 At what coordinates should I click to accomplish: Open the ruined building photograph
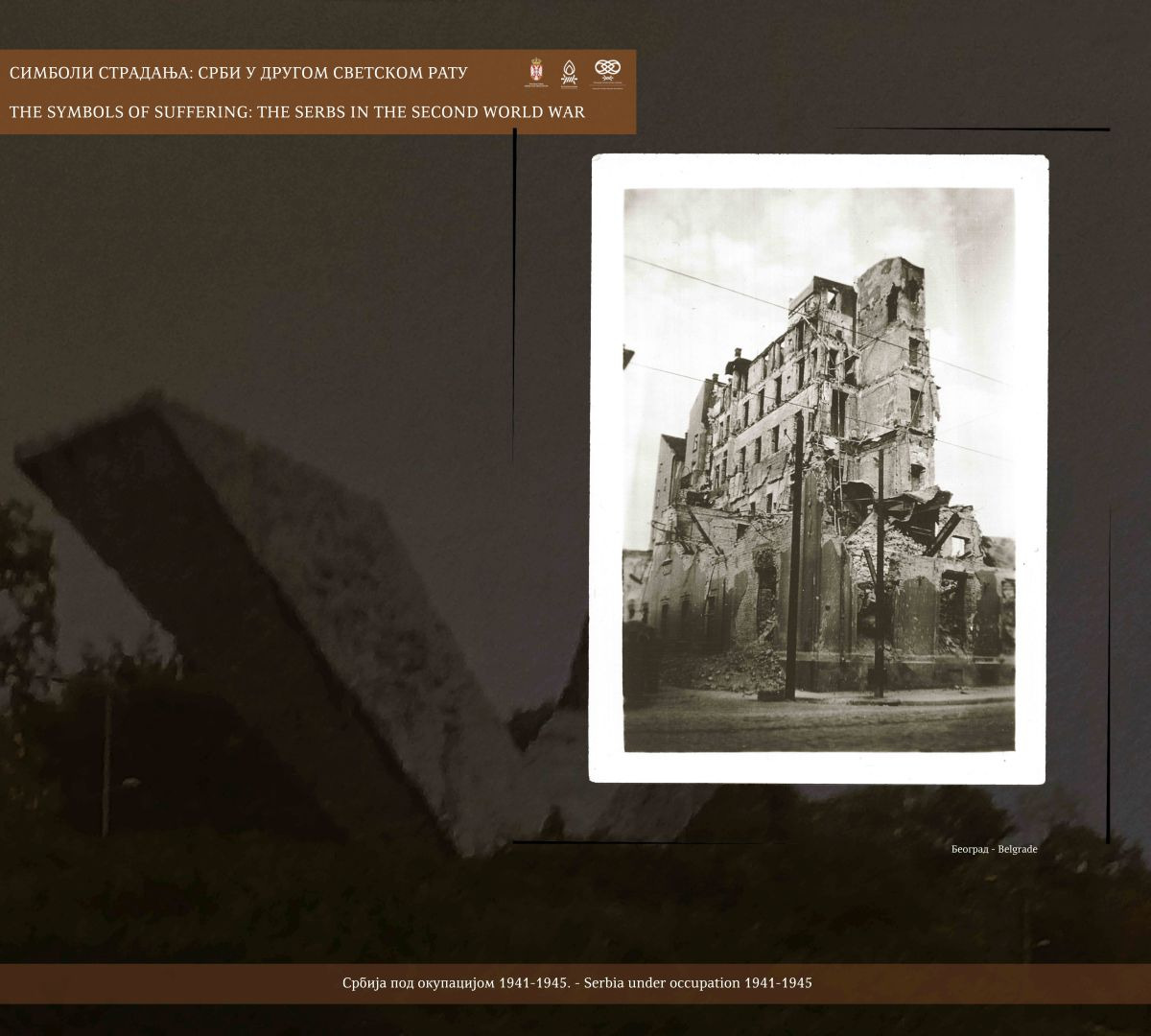coord(818,468)
